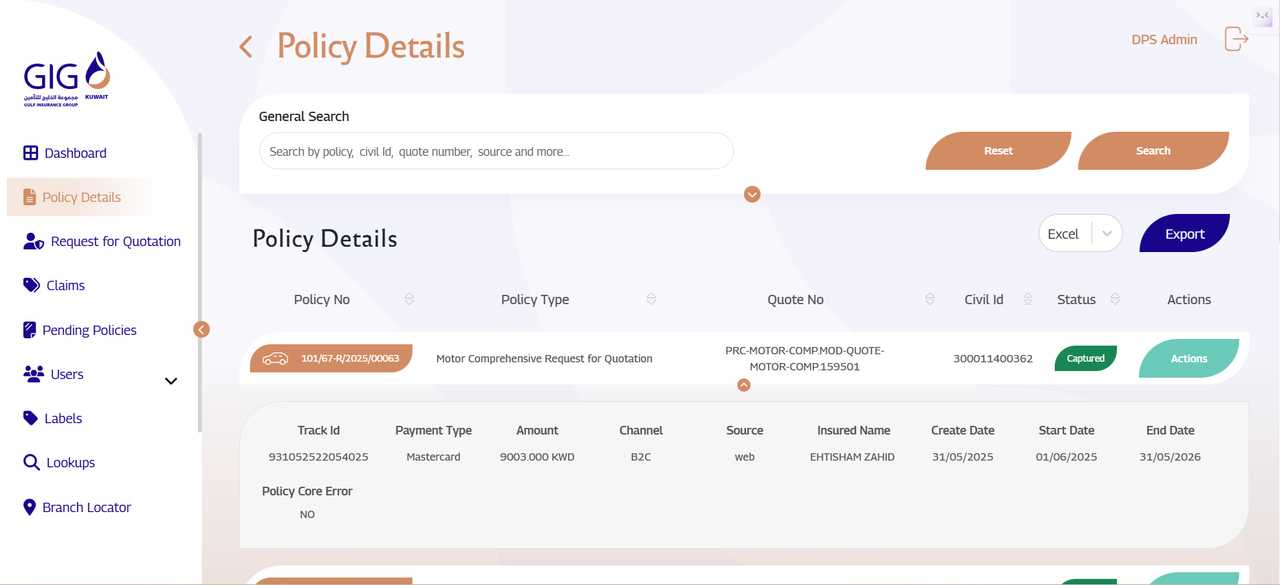The width and height of the screenshot is (1280, 585).
Task: Open the Labels menu item
Action: coord(63,418)
